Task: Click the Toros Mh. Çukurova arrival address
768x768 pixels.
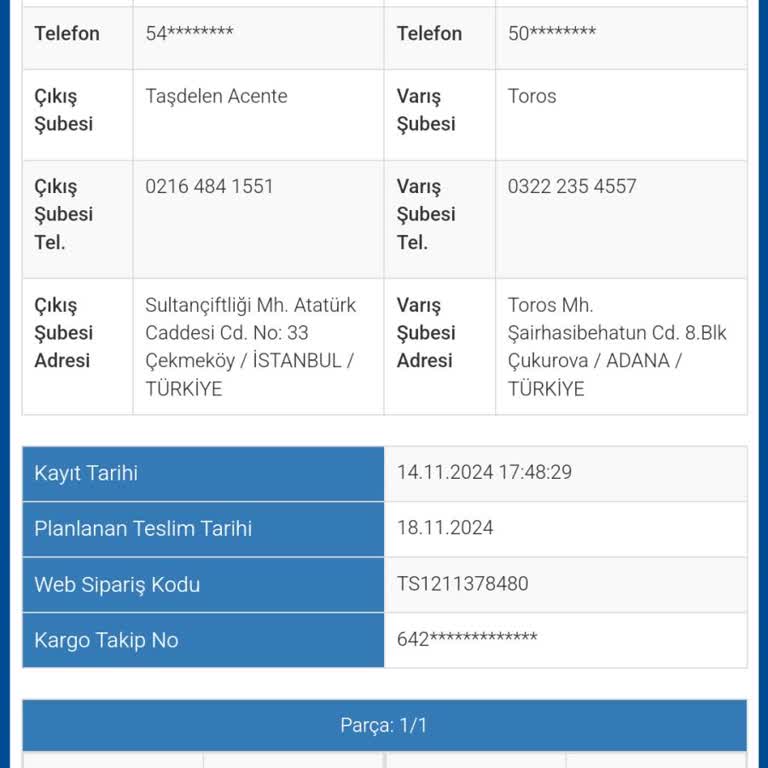Action: pos(617,347)
